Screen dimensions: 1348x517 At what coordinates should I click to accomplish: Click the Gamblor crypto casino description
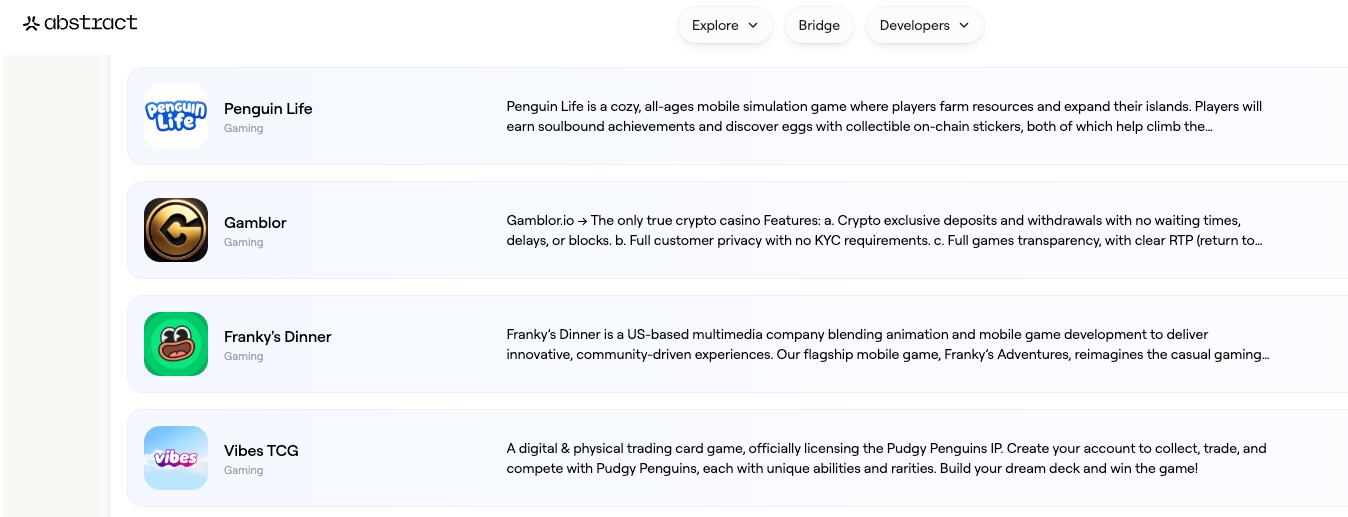click(884, 231)
